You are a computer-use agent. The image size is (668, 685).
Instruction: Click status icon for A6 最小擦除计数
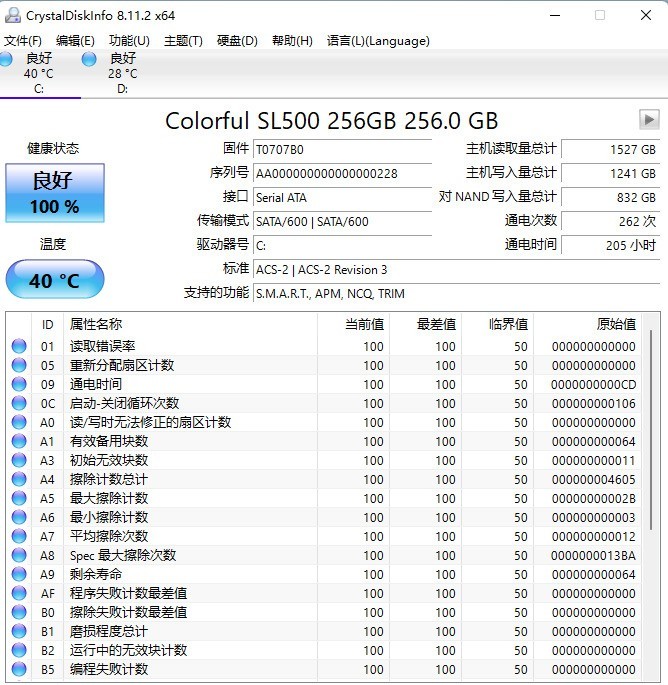[19, 517]
